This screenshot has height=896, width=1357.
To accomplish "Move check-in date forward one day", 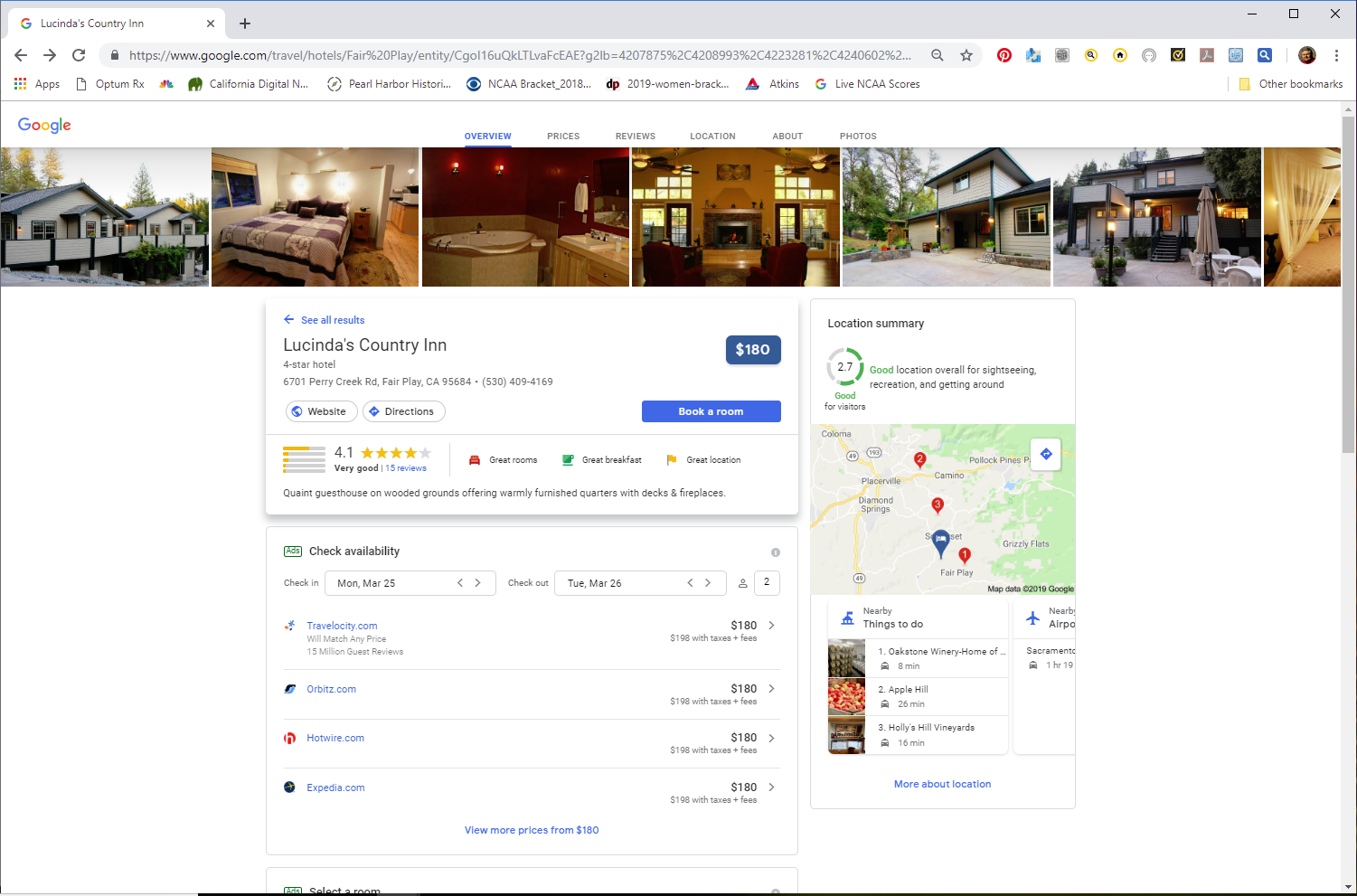I will [478, 583].
